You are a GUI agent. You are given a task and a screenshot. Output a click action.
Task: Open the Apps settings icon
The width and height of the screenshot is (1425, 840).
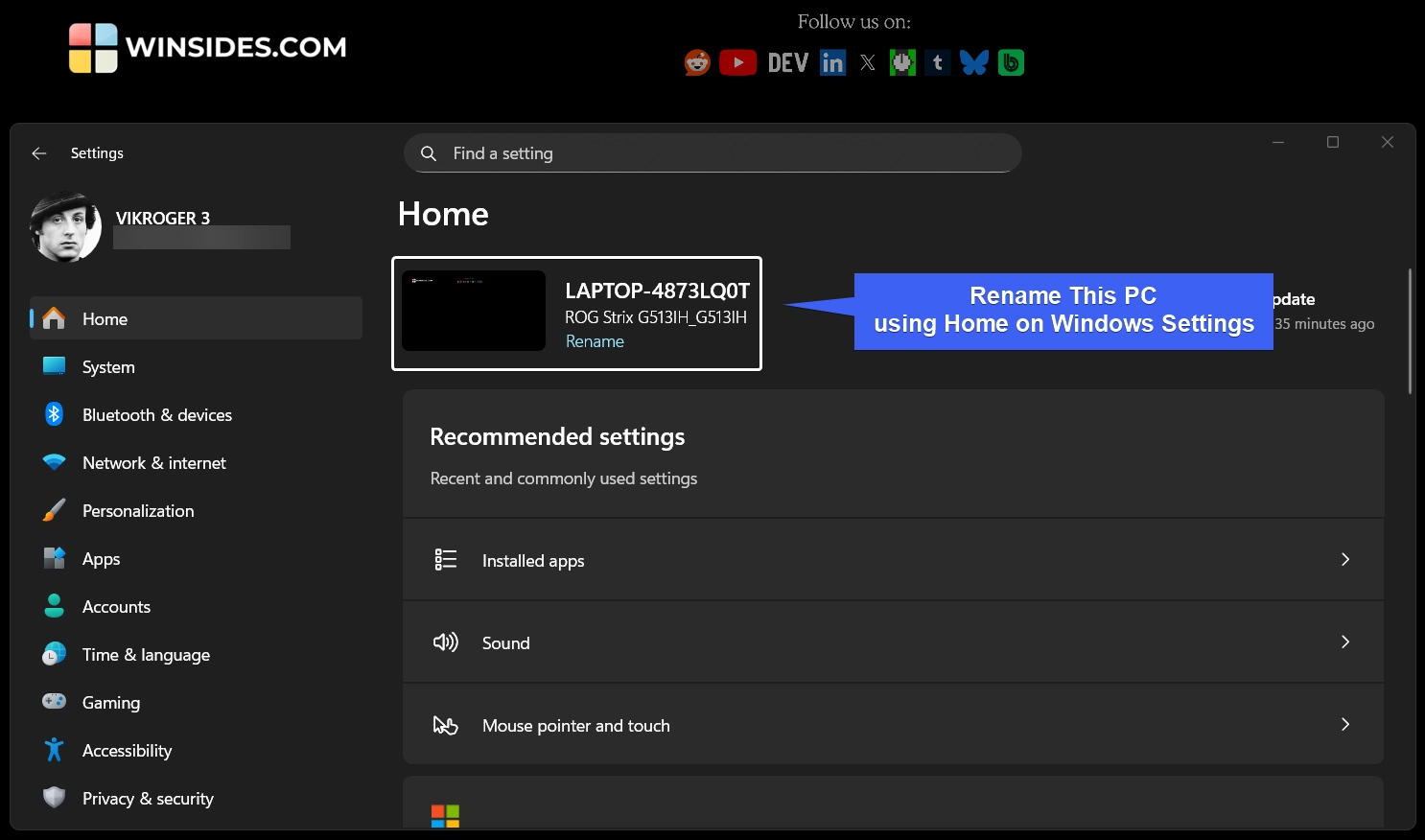click(x=54, y=558)
